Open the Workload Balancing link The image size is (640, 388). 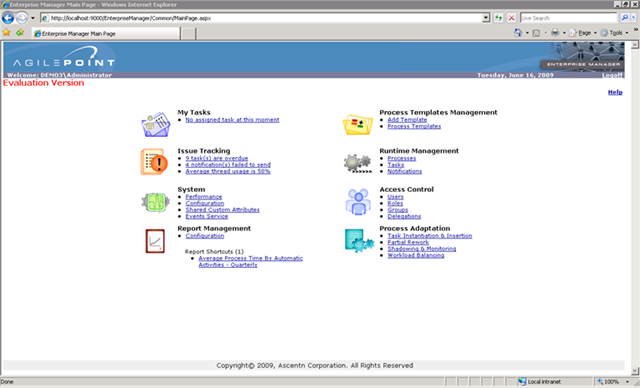point(416,255)
